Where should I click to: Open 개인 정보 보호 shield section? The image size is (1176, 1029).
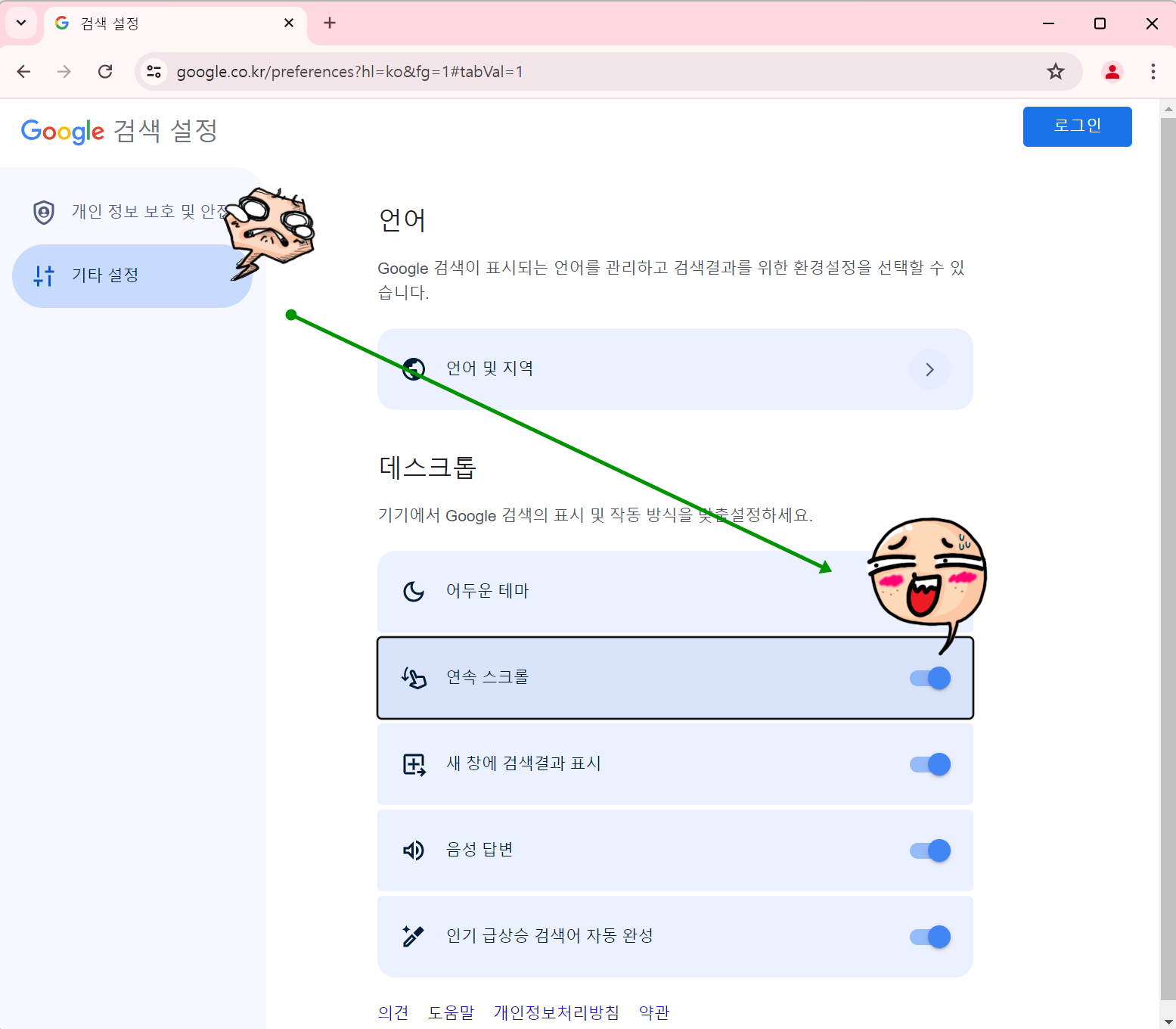43,212
